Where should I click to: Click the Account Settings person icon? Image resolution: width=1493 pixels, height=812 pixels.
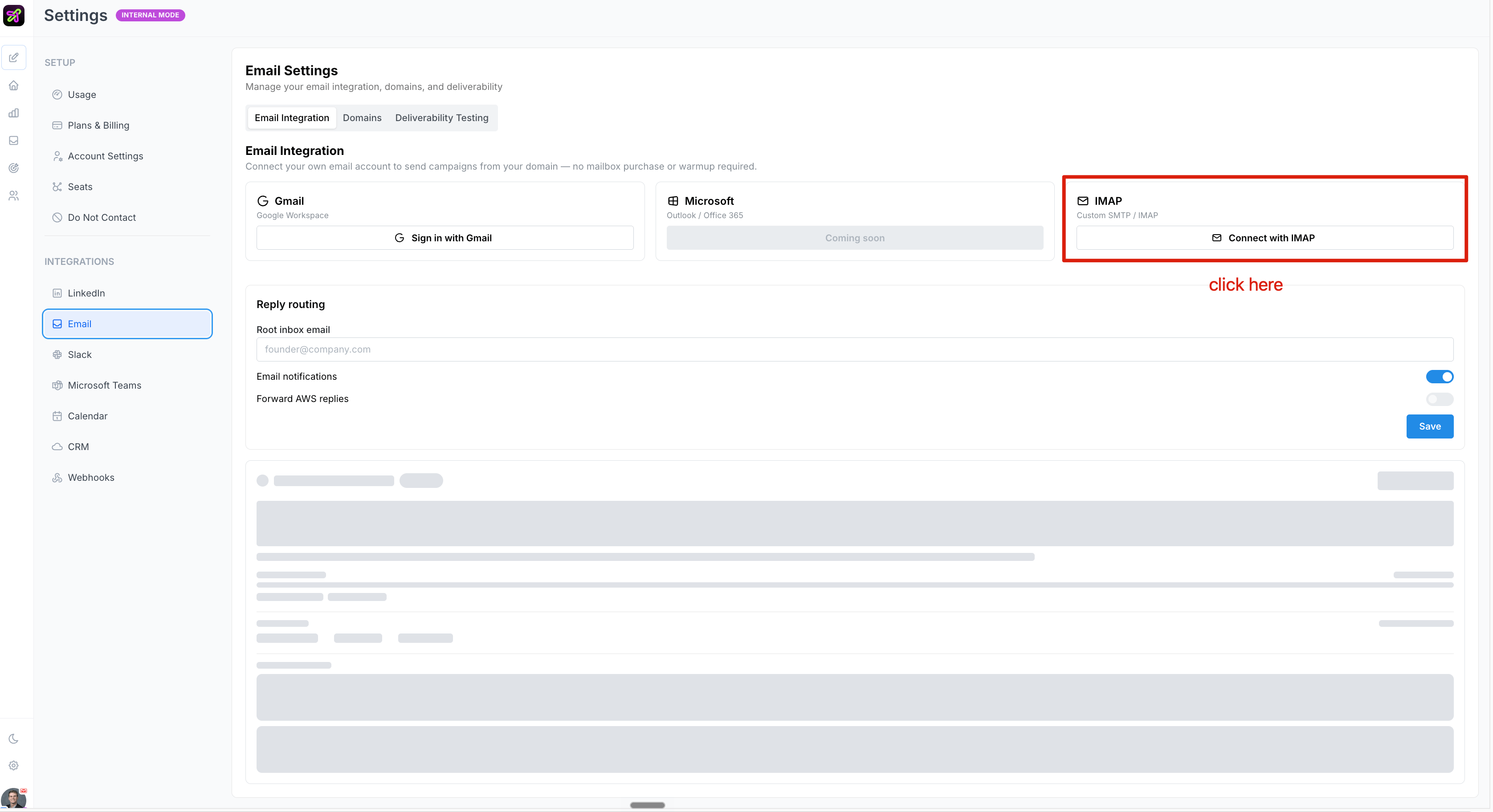tap(57, 156)
